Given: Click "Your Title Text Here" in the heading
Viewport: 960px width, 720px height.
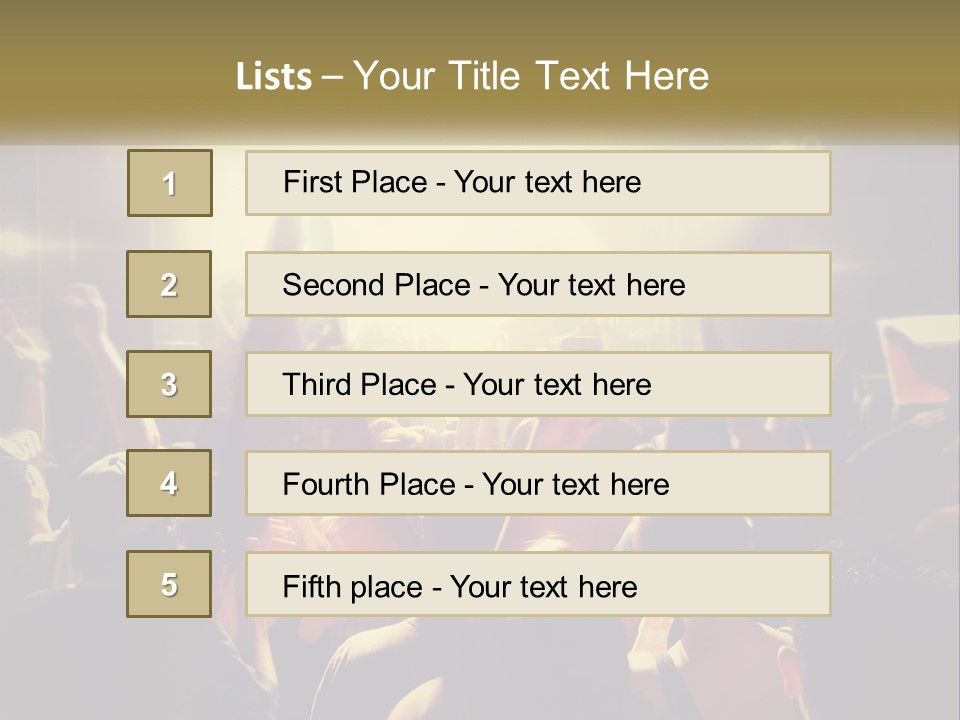Looking at the screenshot, I should pos(531,76).
